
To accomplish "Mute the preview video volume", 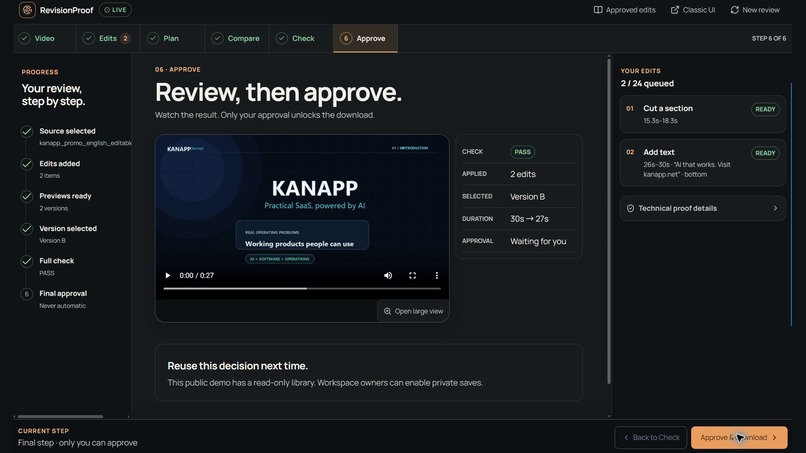I will click(x=388, y=276).
